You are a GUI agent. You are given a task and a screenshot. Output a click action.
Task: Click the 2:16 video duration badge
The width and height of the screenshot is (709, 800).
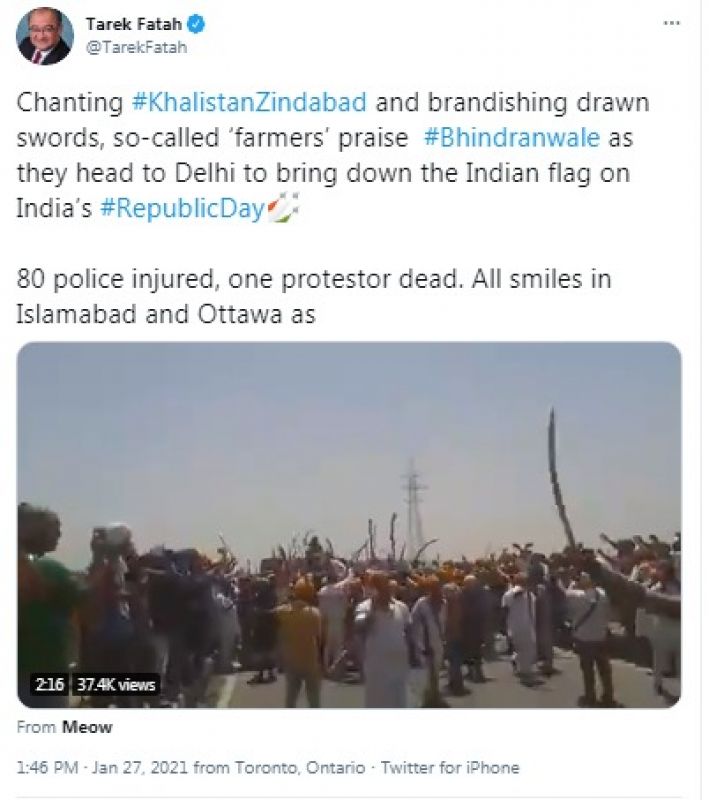coord(49,684)
